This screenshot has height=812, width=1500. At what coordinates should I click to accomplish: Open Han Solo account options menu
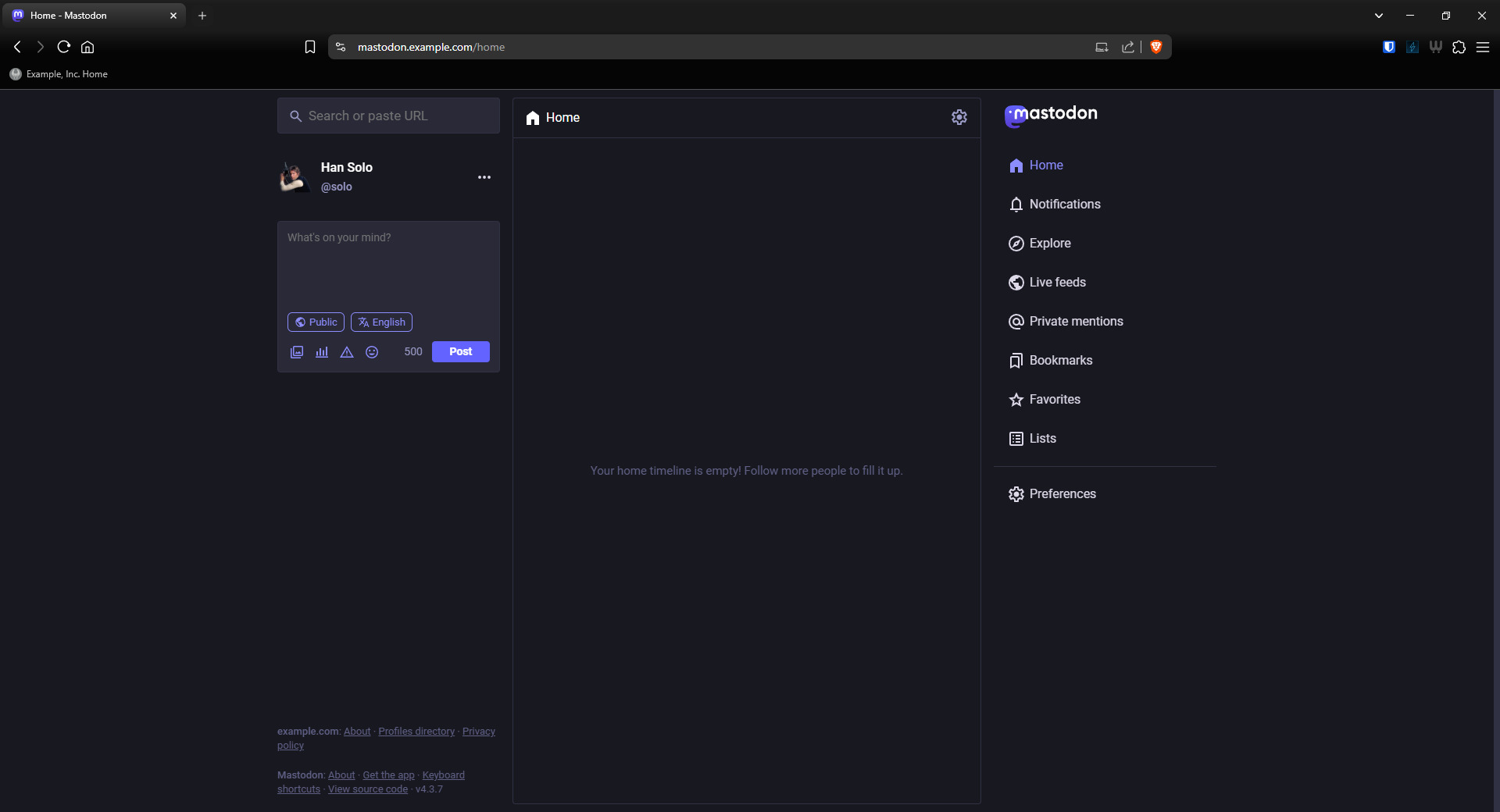click(x=484, y=177)
